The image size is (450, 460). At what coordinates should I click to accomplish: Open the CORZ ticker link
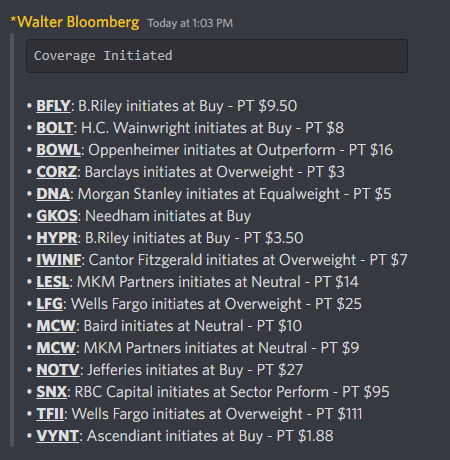[x=56, y=172]
